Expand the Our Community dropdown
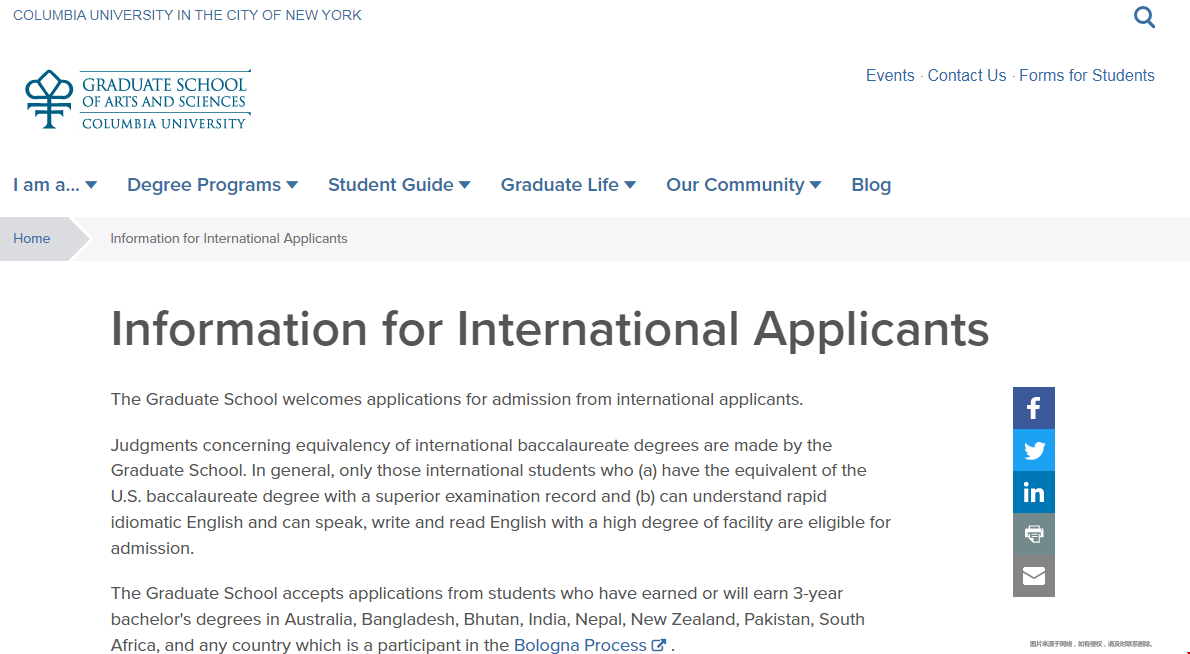Image resolution: width=1190 pixels, height=654 pixels. click(x=744, y=185)
